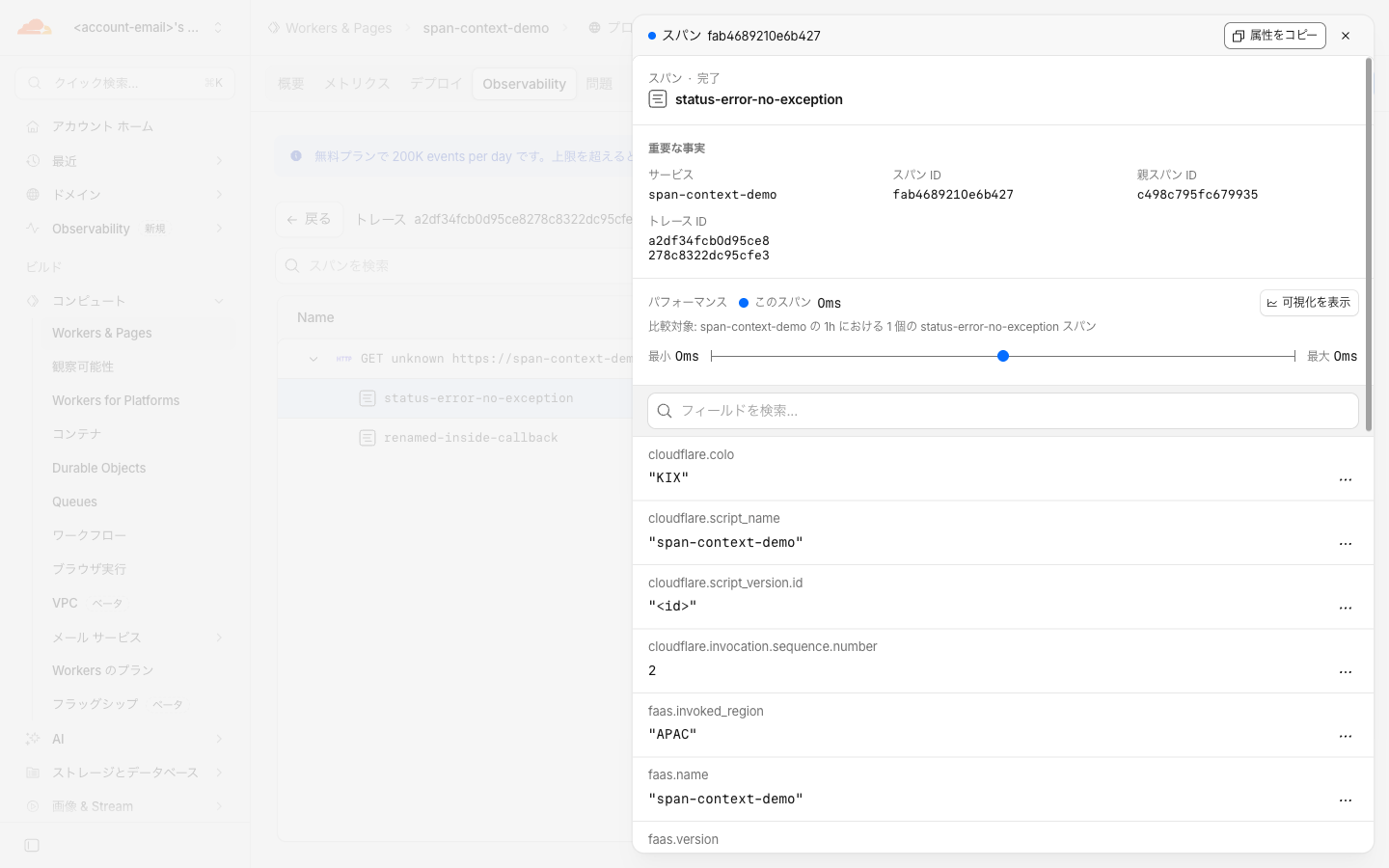Click the Workers & Pages breadcrumb

click(x=330, y=28)
